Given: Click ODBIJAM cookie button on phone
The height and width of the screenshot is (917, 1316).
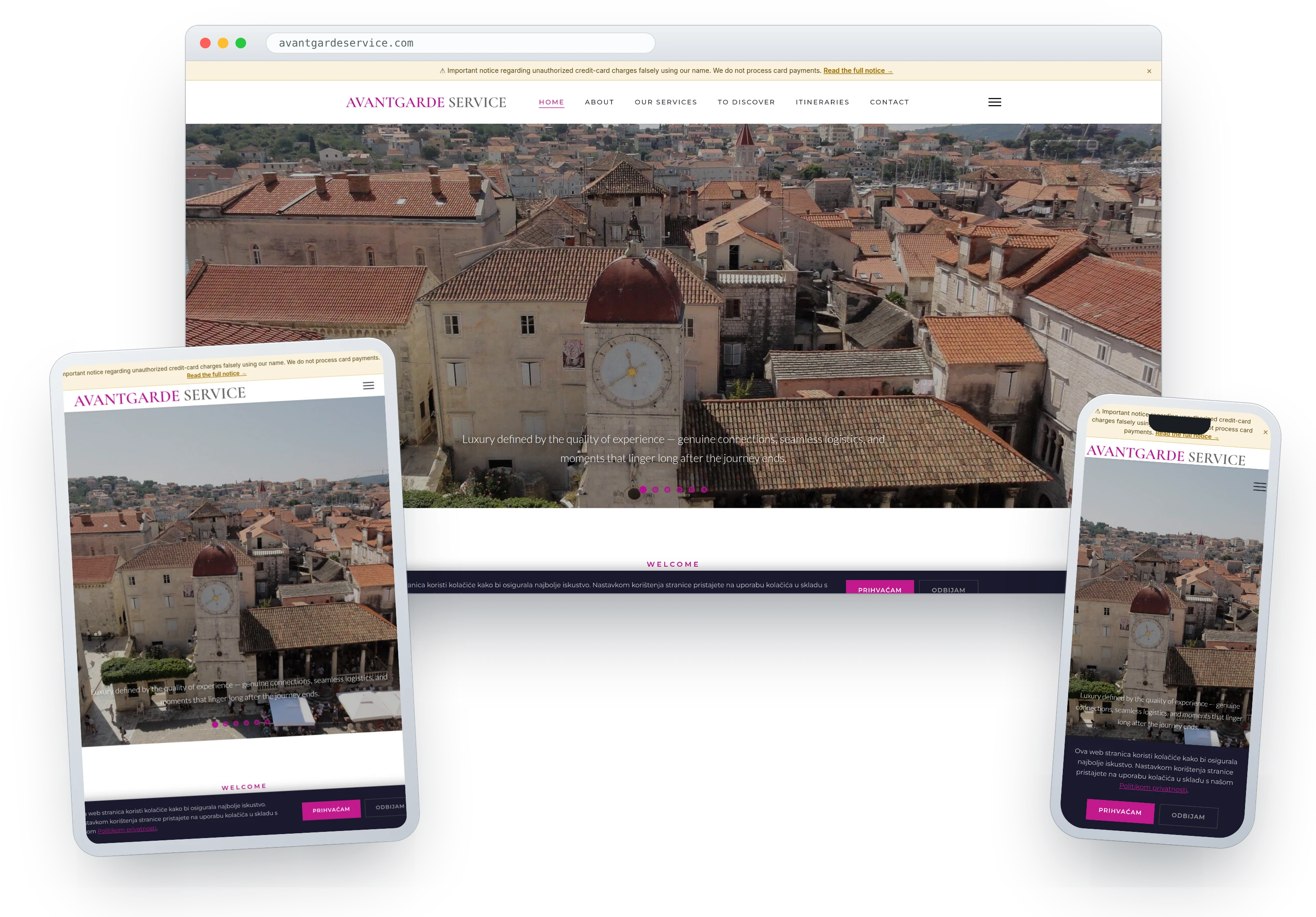Looking at the screenshot, I should pos(1188,815).
